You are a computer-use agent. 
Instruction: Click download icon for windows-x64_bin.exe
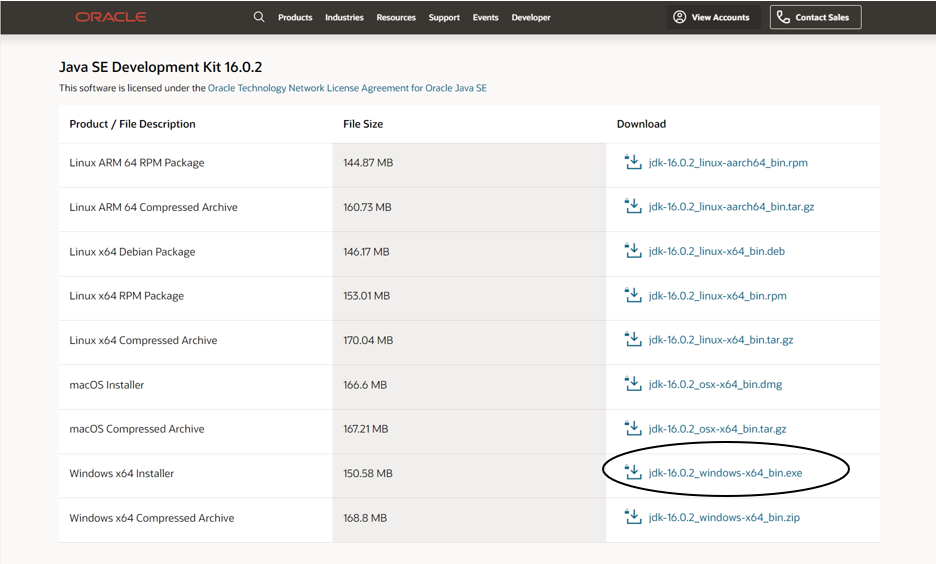point(633,472)
